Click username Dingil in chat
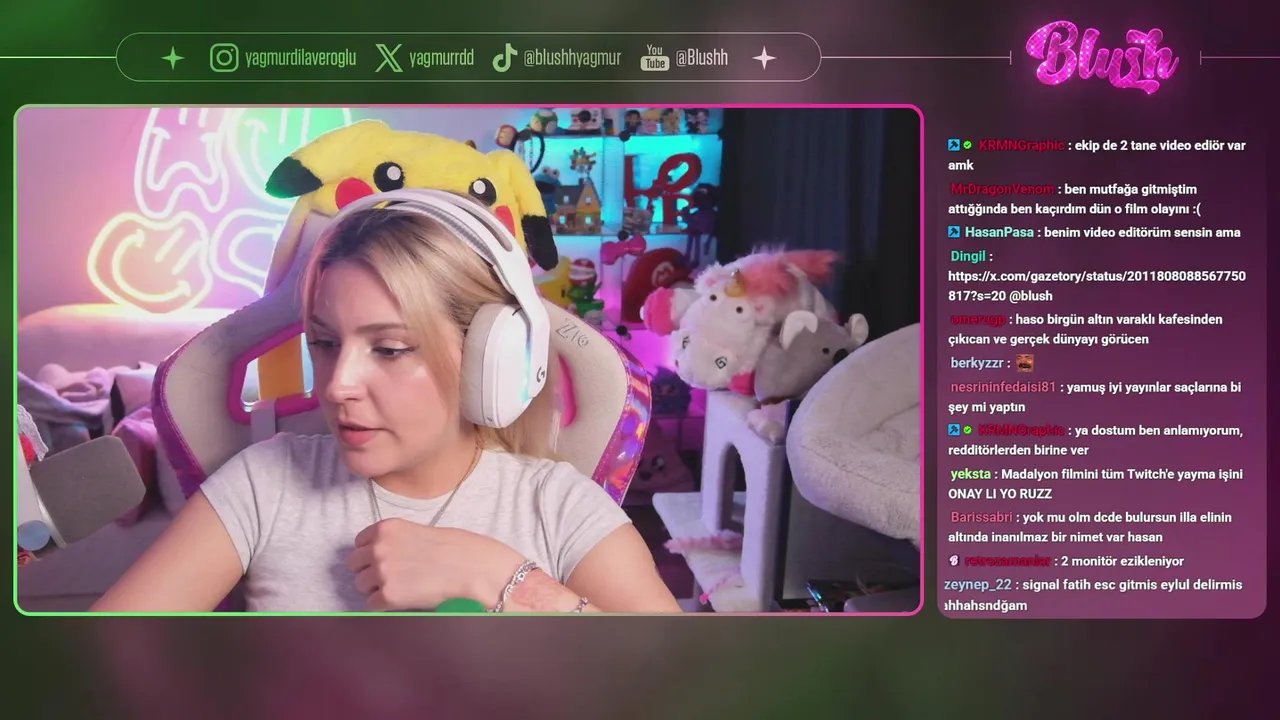The height and width of the screenshot is (720, 1280). point(968,256)
